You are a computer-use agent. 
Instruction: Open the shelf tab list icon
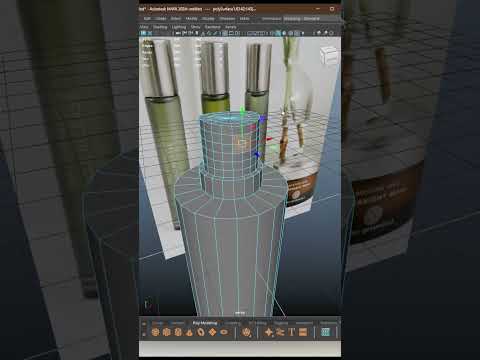pyautogui.click(x=144, y=324)
